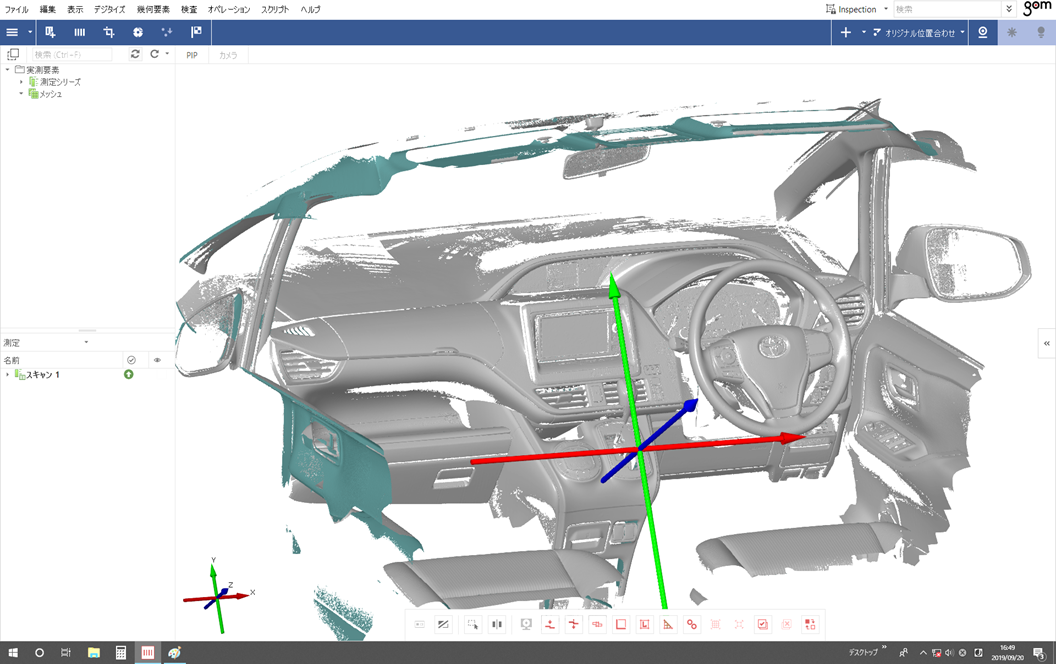
Task: Click the two linked circles icon
Action: (691, 624)
